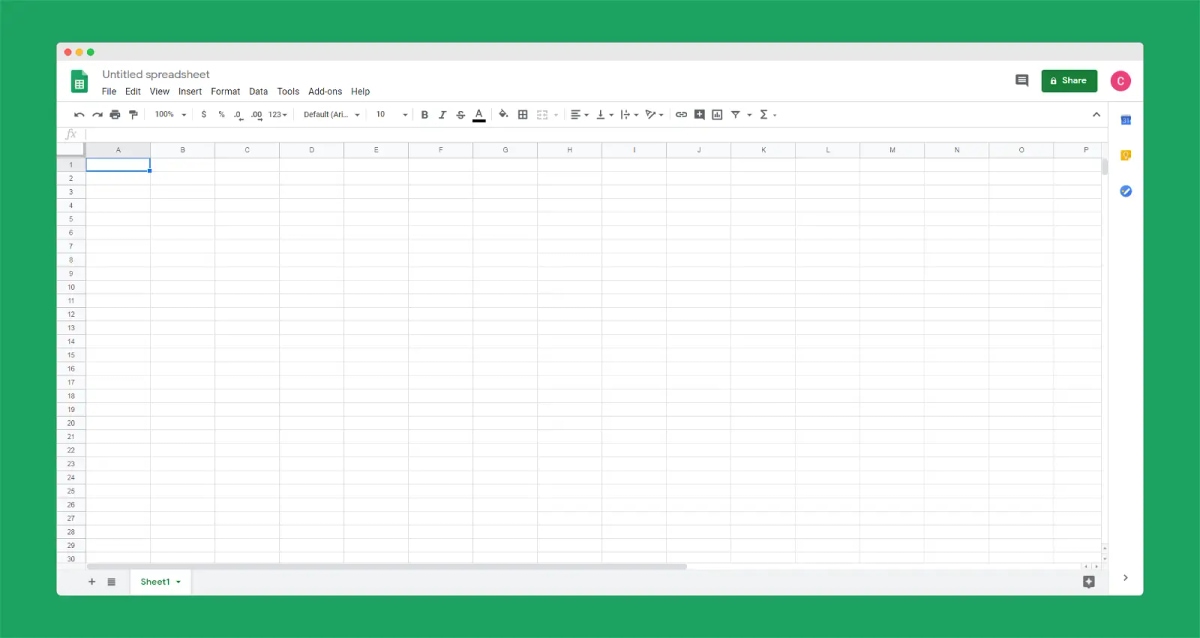This screenshot has width=1200, height=638.
Task: Expand the Merge cells dropdown arrow
Action: [556, 115]
